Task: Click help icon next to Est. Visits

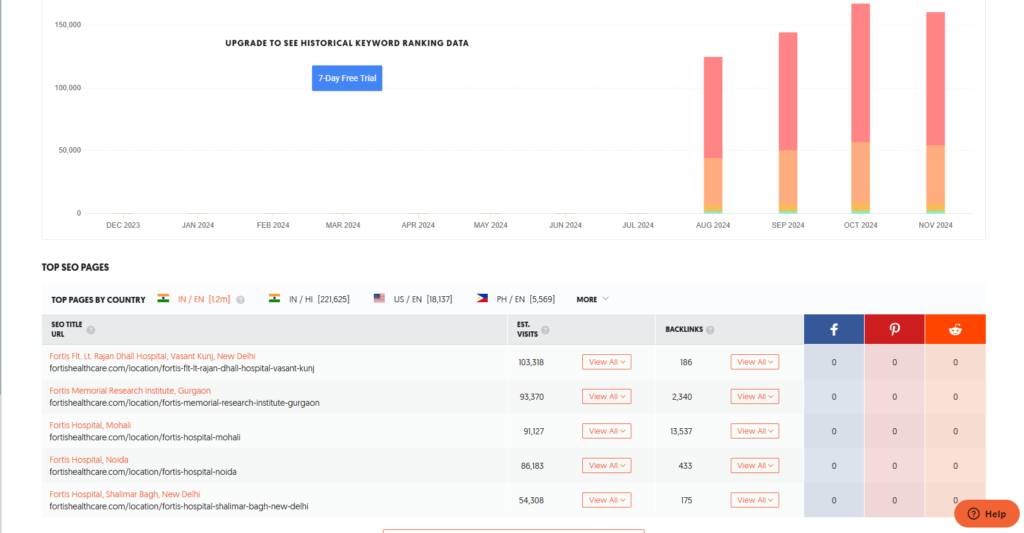Action: pyautogui.click(x=545, y=330)
